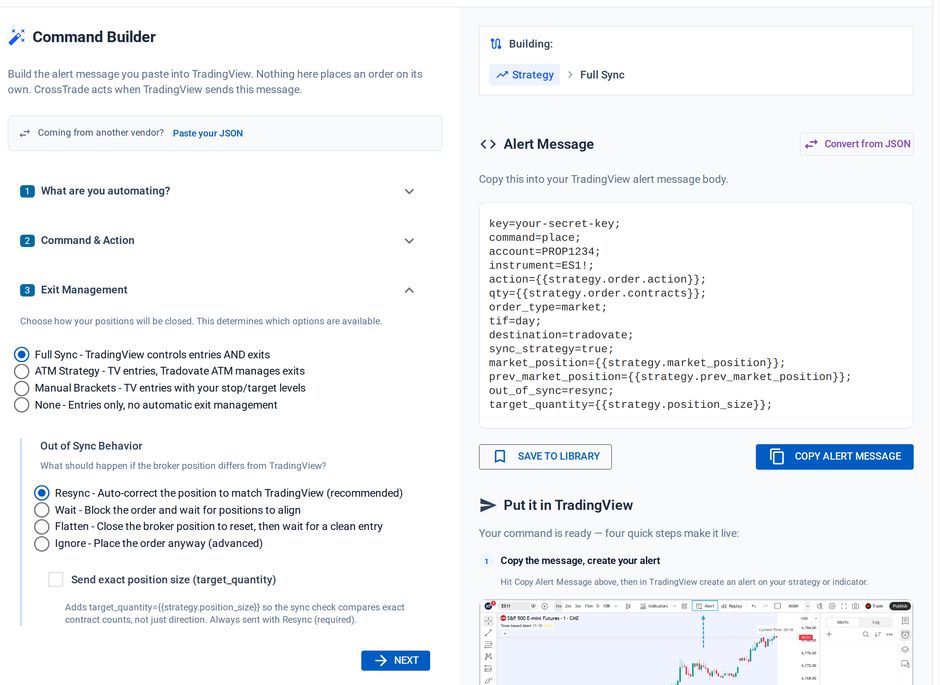Click the paper plane icon beside 'Put it in TradingView'
This screenshot has width=940, height=685.
(488, 505)
